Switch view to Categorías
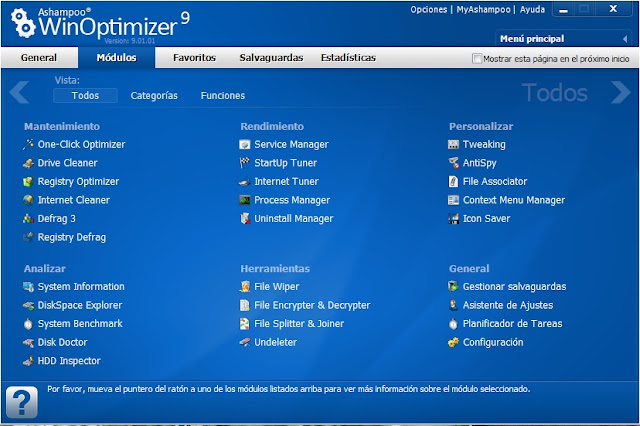Screen dimensions: 640x426 (154, 95)
